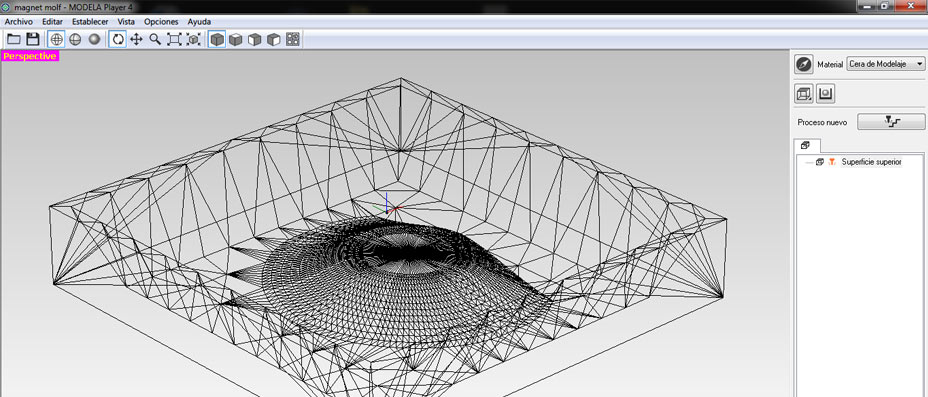Open the modeling form margin icon button
928x397 pixels.
click(x=826, y=93)
